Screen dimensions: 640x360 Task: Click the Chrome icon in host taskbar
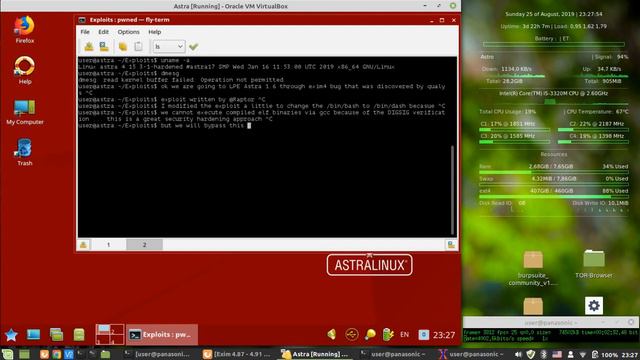click(x=56, y=354)
